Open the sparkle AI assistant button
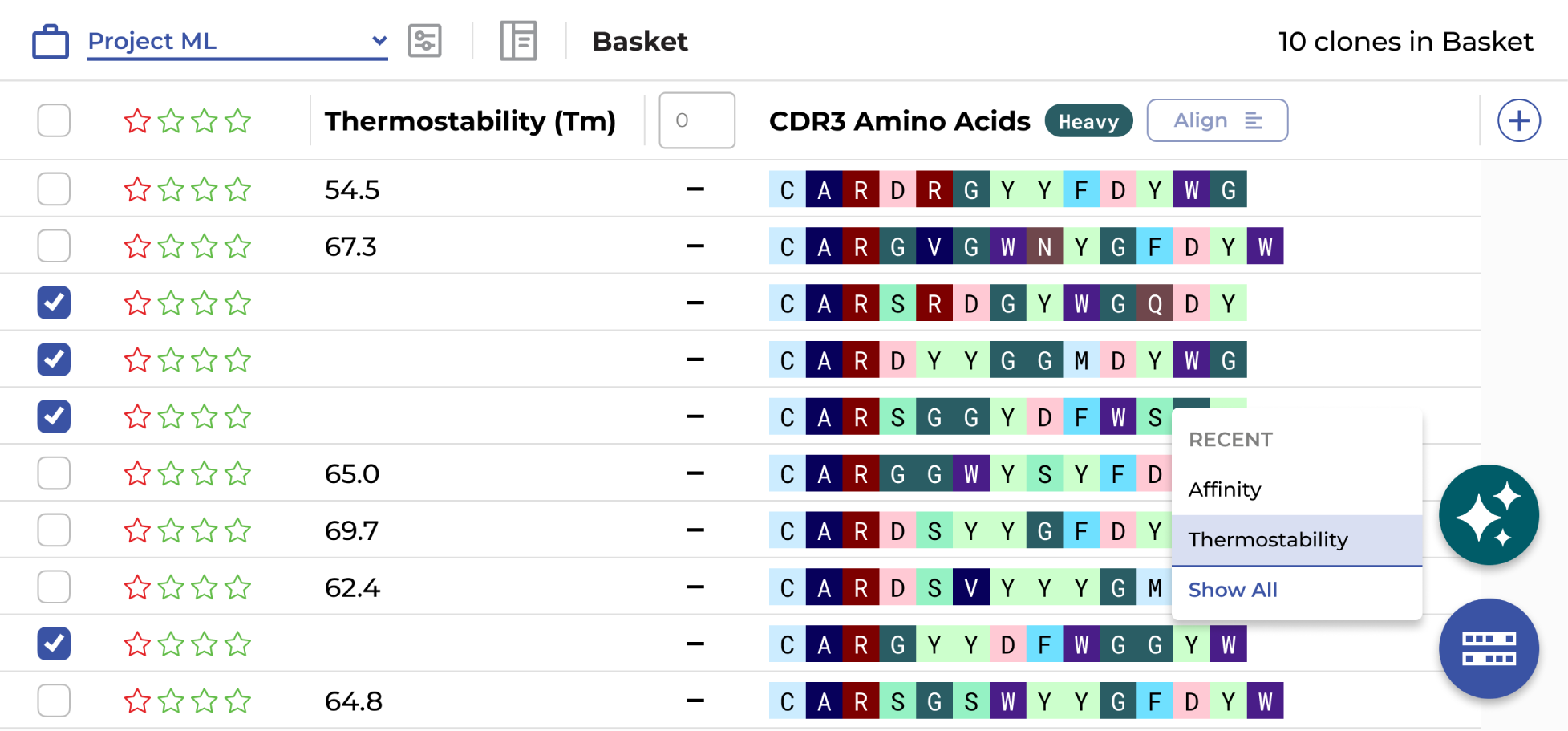This screenshot has height=731, width=1568. pos(1489,515)
